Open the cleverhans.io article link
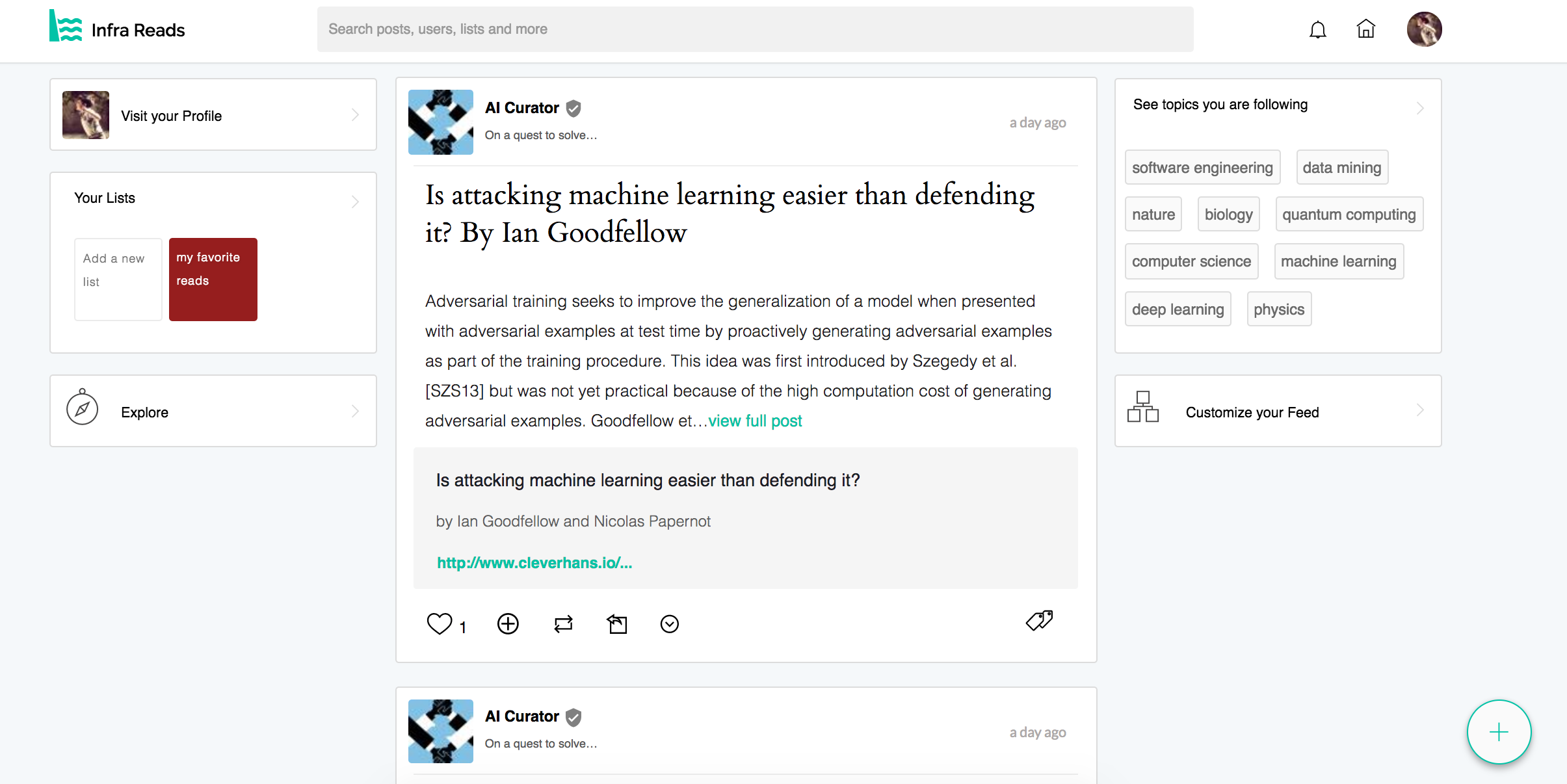The width and height of the screenshot is (1567, 784). tap(534, 563)
